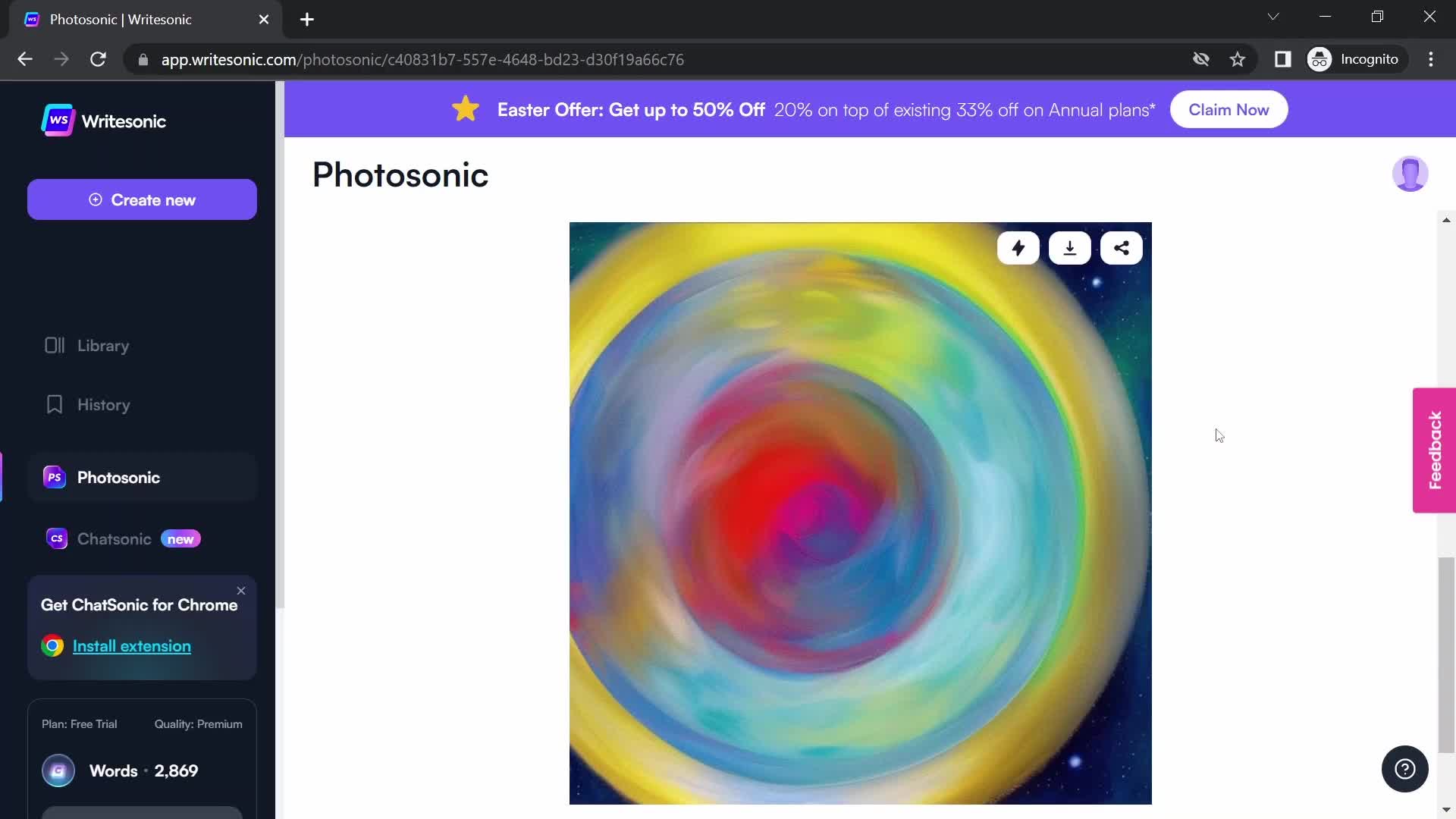This screenshot has height=819, width=1456.
Task: Click the user profile avatar icon
Action: tap(1412, 173)
